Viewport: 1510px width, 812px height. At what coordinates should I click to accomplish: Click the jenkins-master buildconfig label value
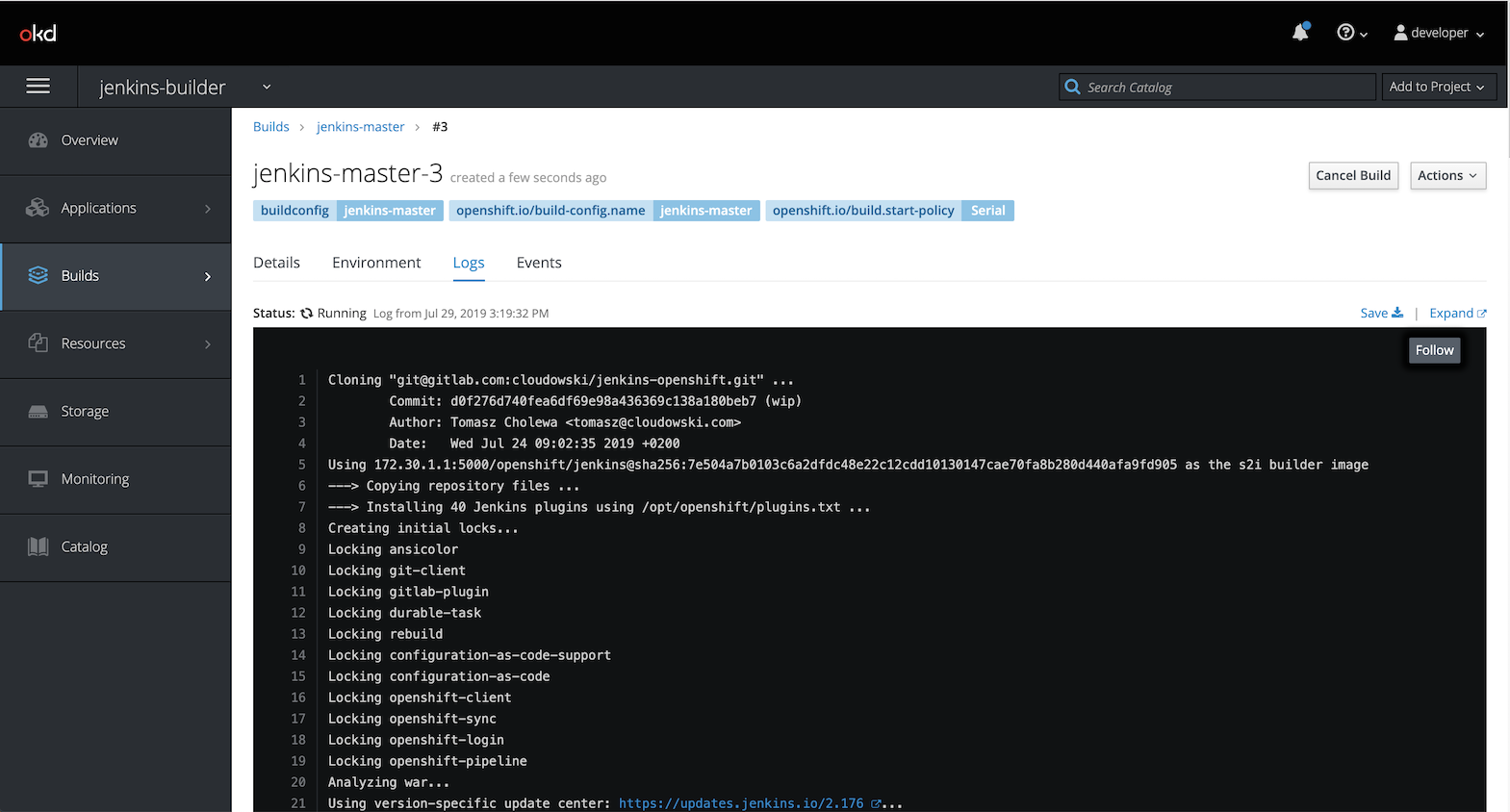click(x=390, y=211)
